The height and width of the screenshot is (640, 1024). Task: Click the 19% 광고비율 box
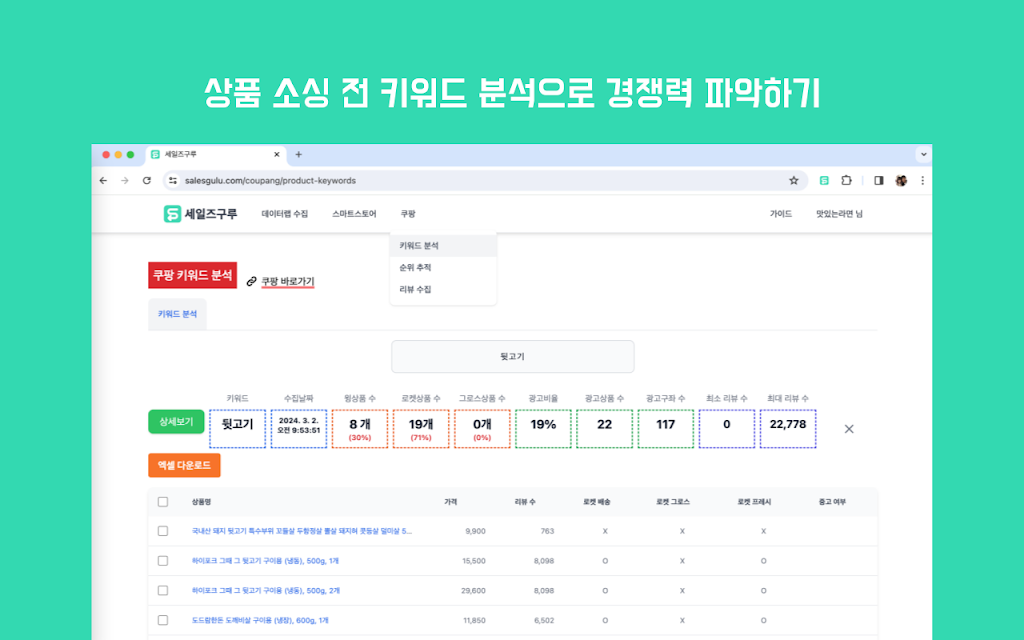[543, 429]
